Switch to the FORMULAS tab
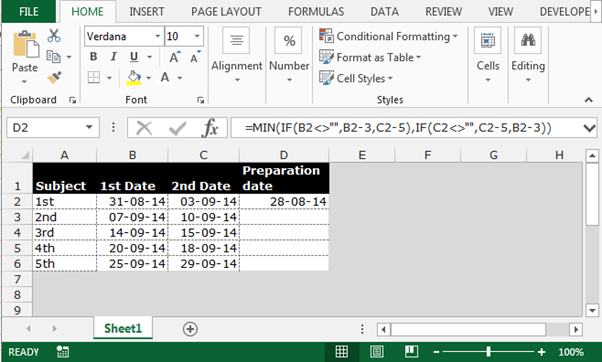Screen dimensions: 602x362 [316, 12]
